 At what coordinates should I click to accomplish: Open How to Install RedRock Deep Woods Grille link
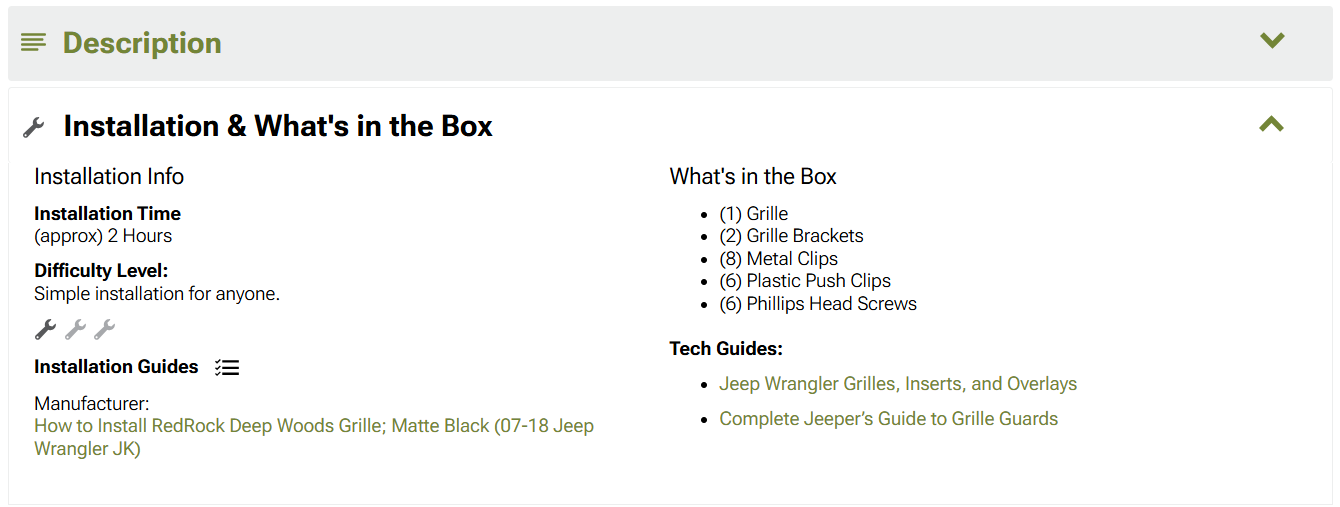click(314, 437)
